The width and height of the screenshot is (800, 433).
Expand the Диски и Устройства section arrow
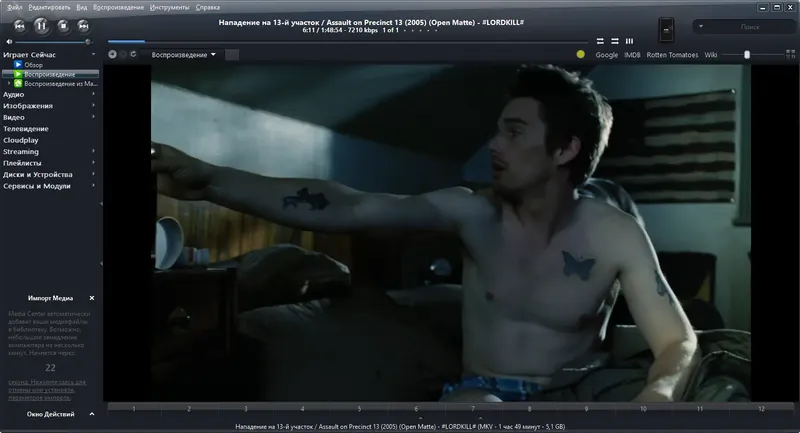click(93, 174)
